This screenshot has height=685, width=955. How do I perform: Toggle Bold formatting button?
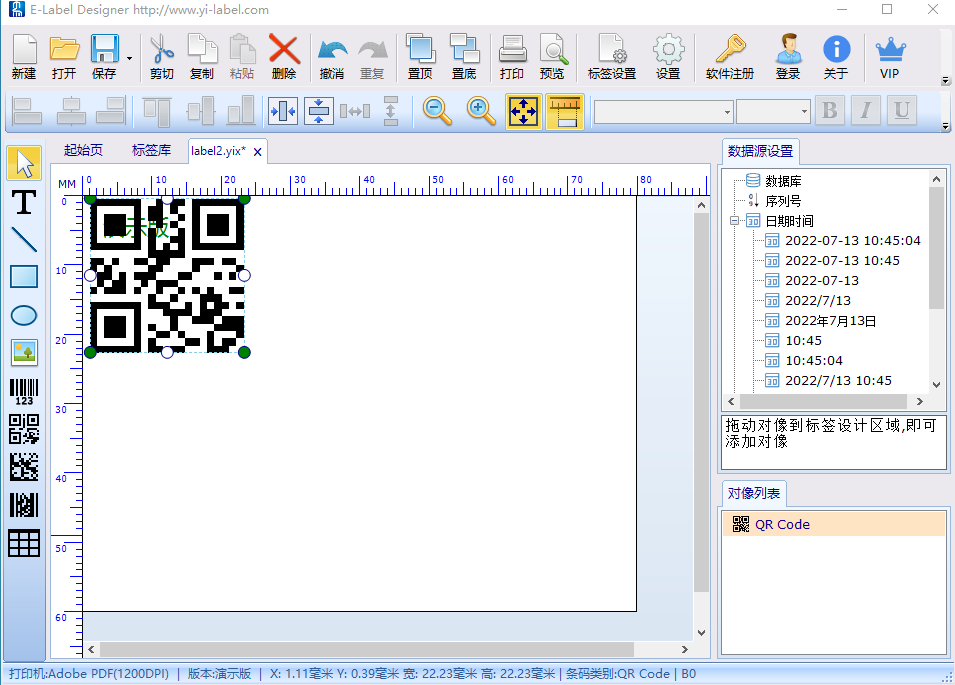coord(830,111)
